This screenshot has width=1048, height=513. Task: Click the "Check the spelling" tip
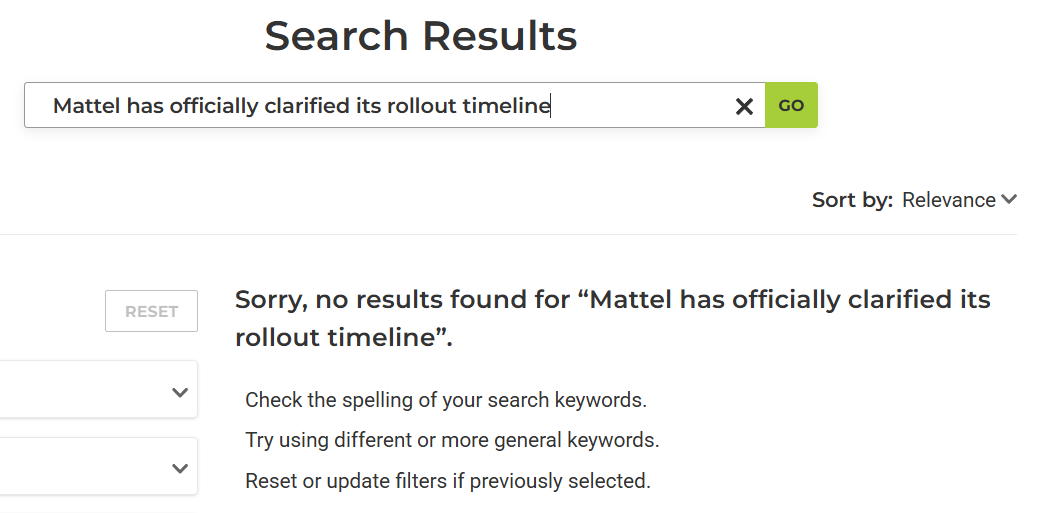click(446, 400)
